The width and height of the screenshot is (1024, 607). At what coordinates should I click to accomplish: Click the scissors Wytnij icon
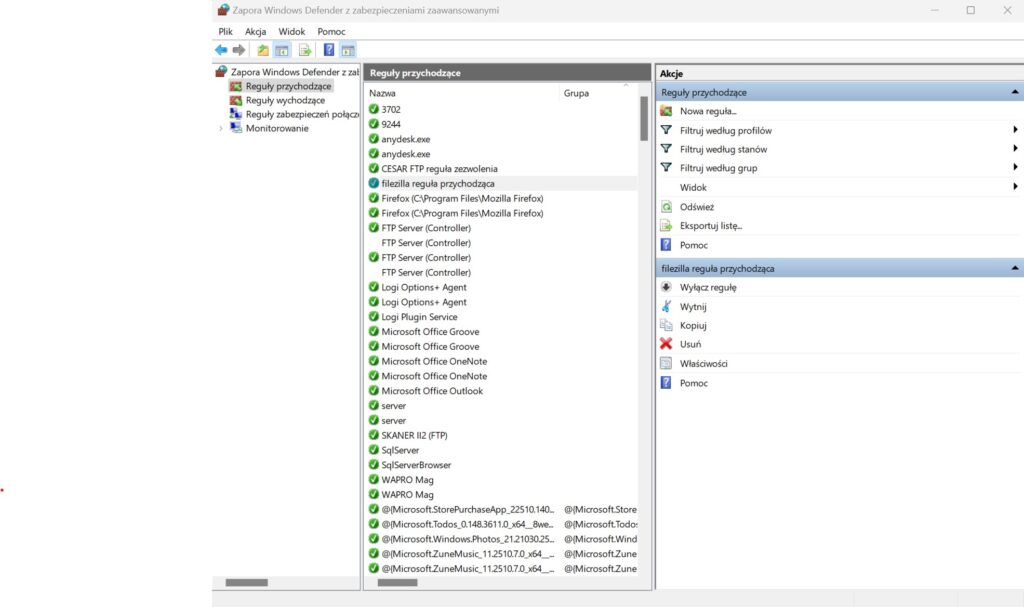pos(666,306)
